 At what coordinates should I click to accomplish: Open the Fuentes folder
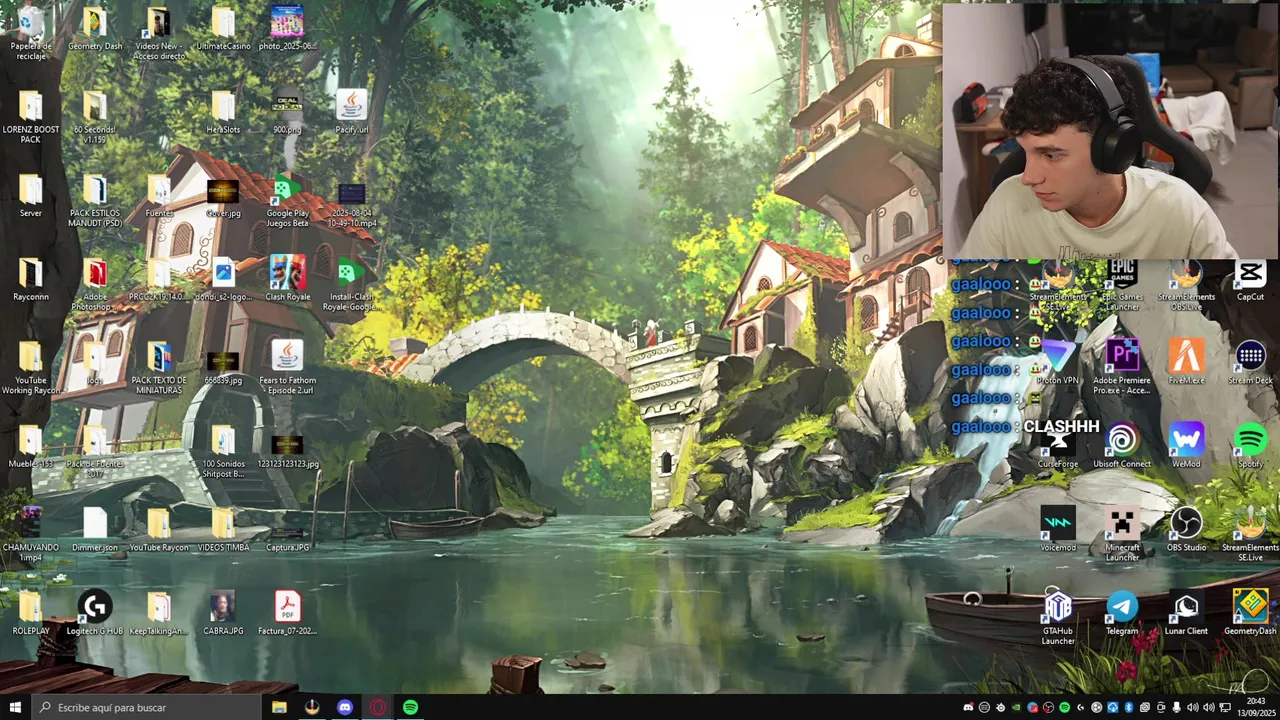[159, 196]
